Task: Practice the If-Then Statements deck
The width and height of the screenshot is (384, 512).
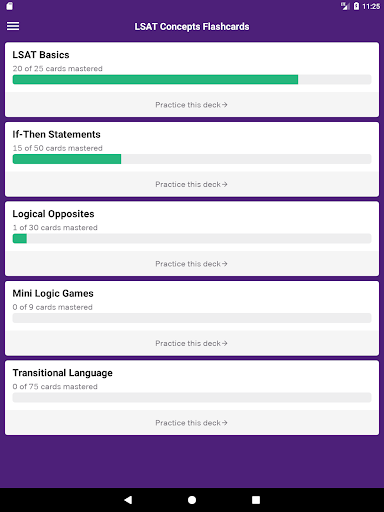Action: click(x=192, y=184)
